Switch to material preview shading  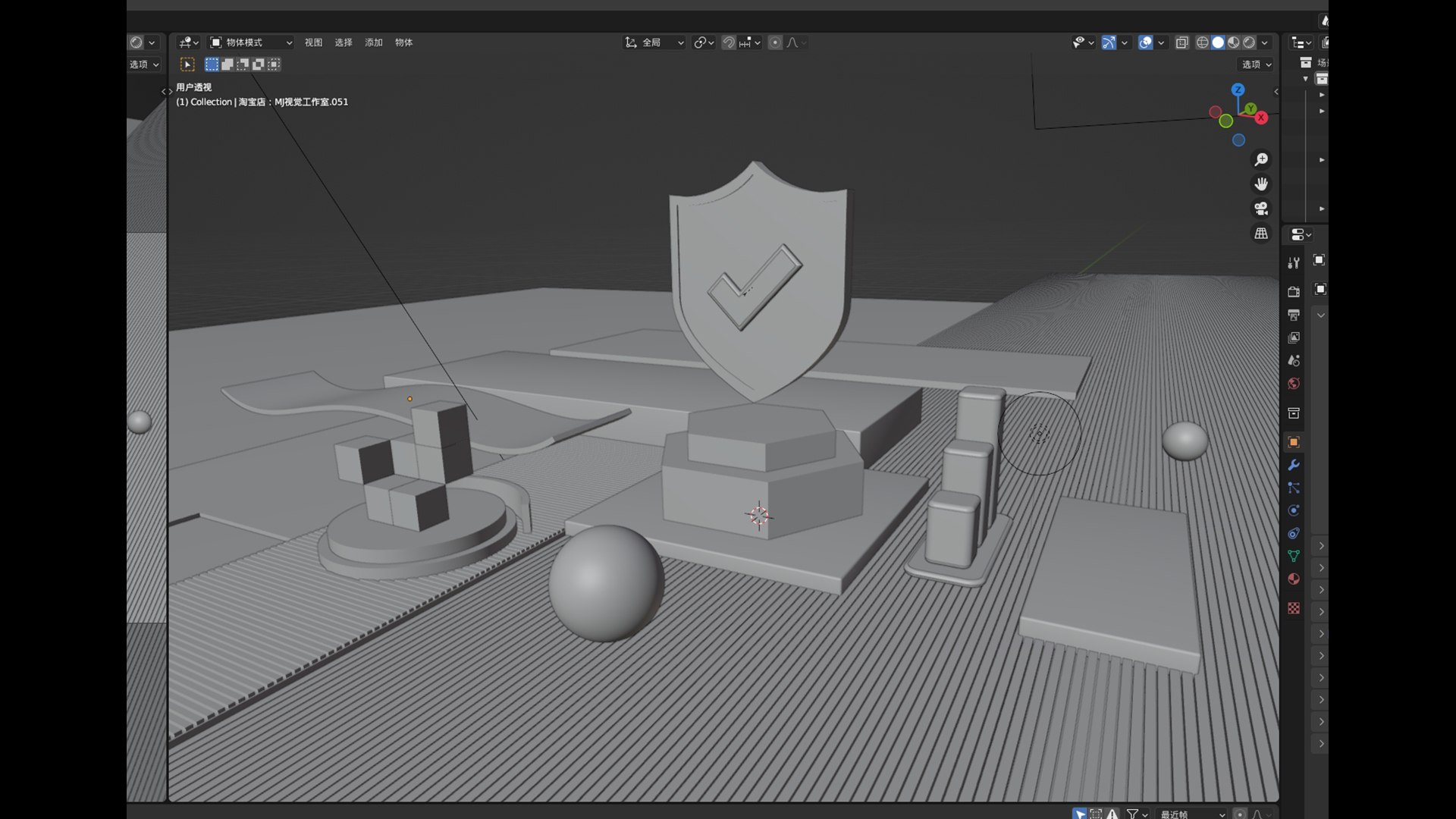click(x=1234, y=42)
